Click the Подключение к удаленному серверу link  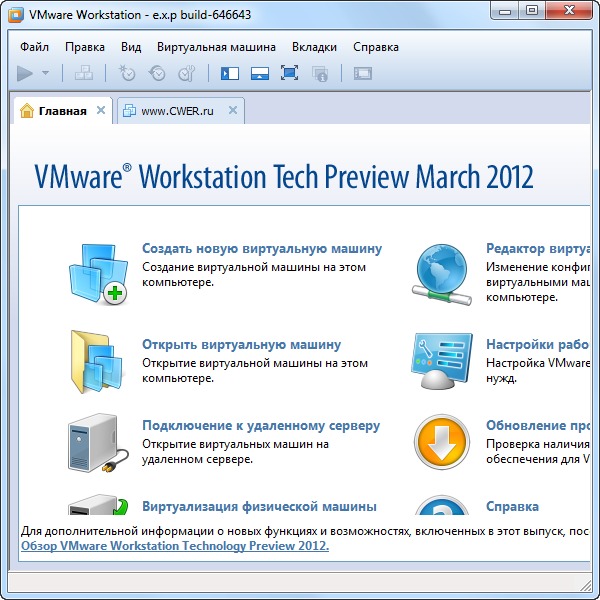pyautogui.click(x=261, y=425)
